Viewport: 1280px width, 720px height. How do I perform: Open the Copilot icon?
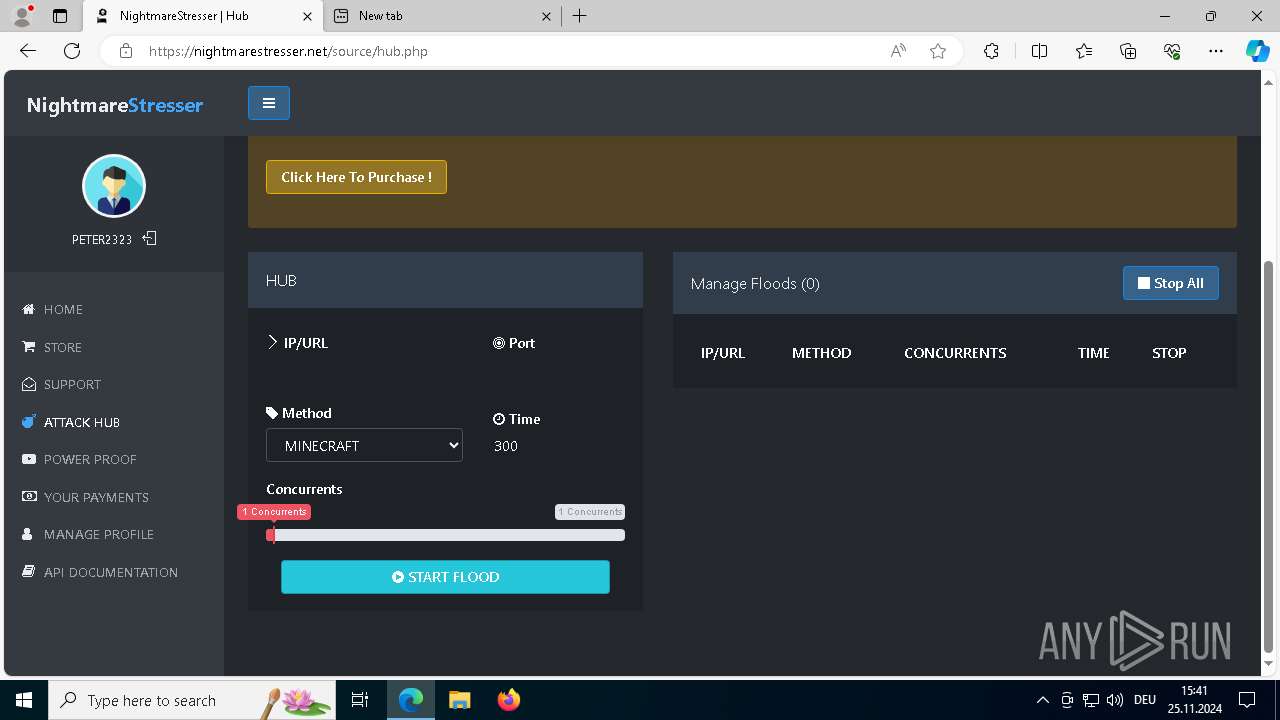[1257, 51]
